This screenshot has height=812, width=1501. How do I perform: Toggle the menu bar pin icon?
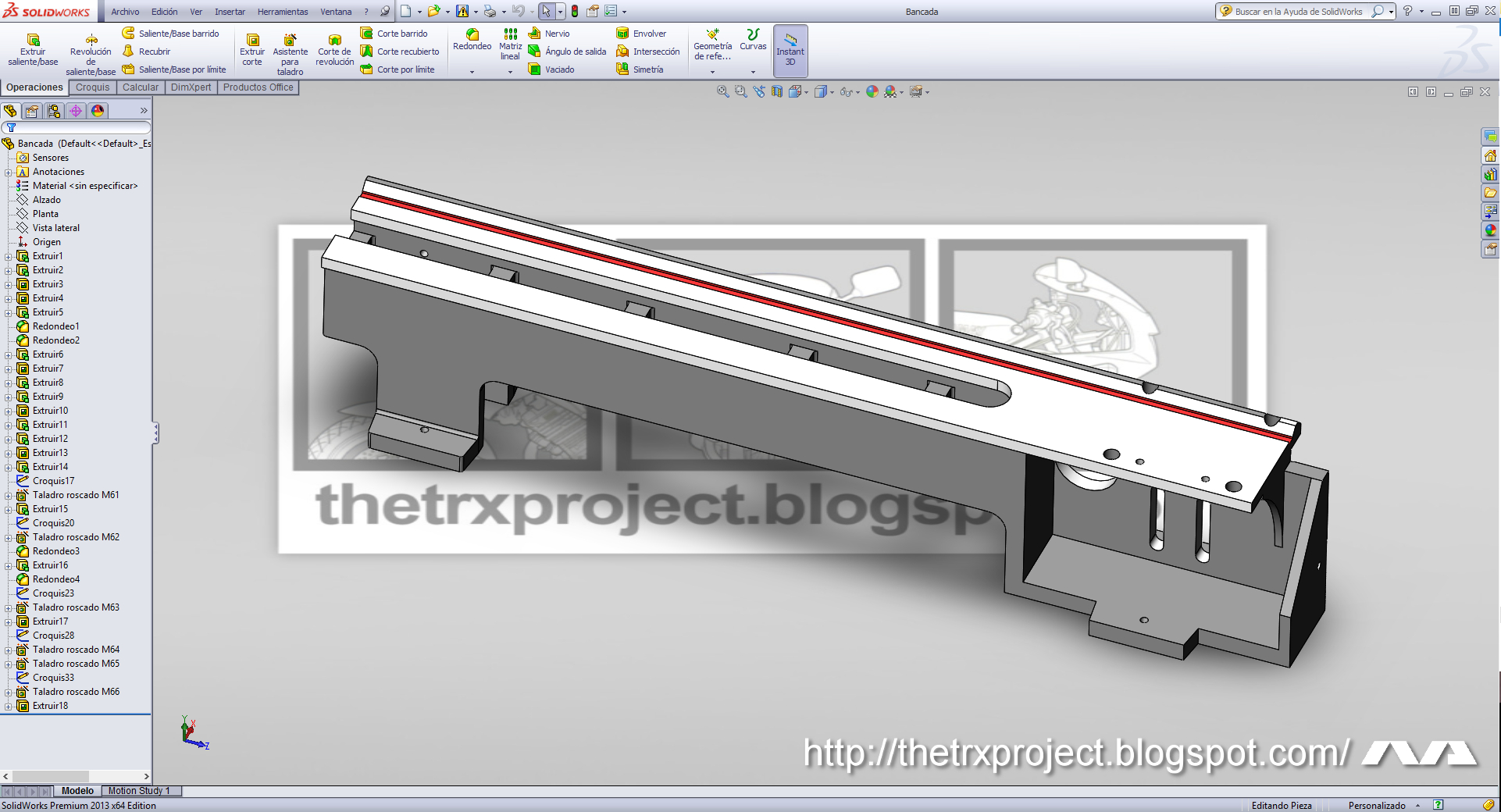pos(385,12)
